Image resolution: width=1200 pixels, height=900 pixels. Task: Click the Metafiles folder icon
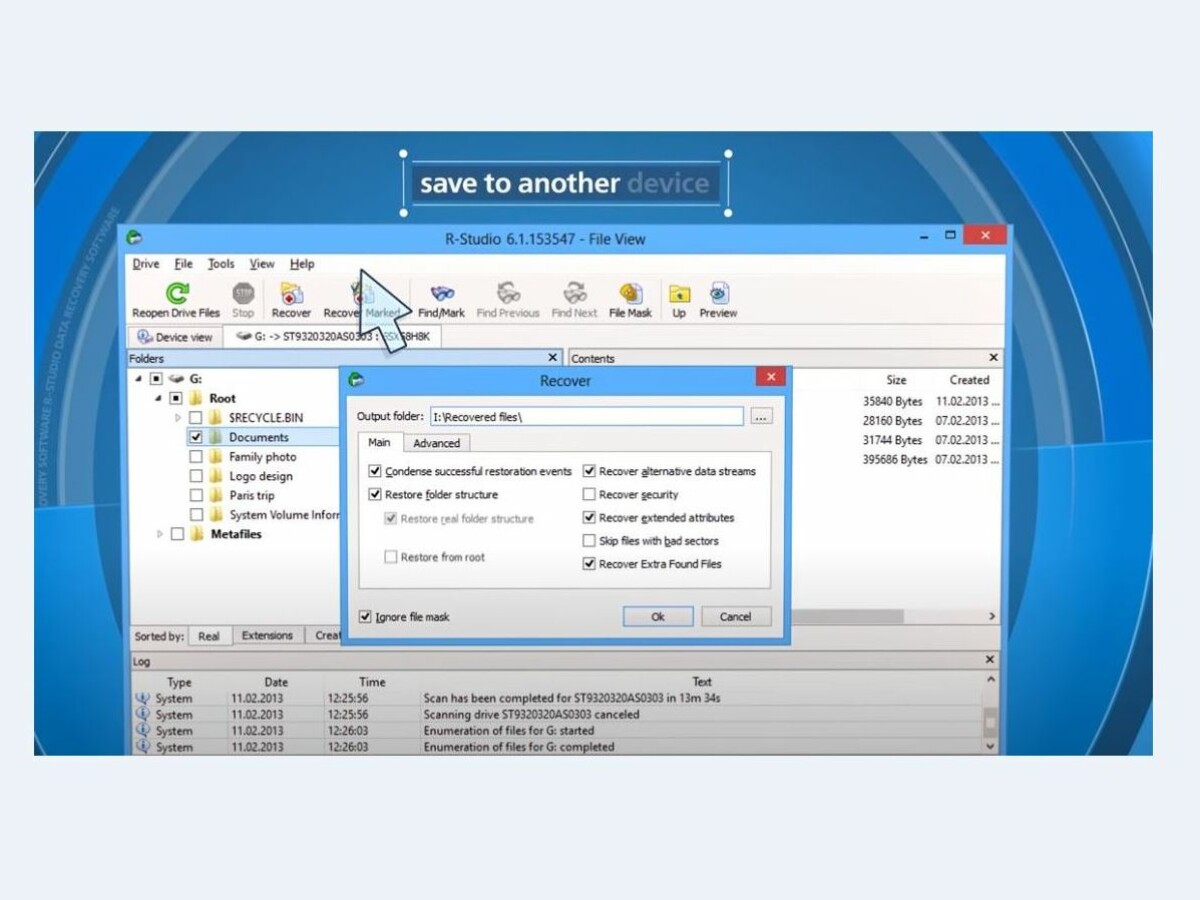click(197, 534)
